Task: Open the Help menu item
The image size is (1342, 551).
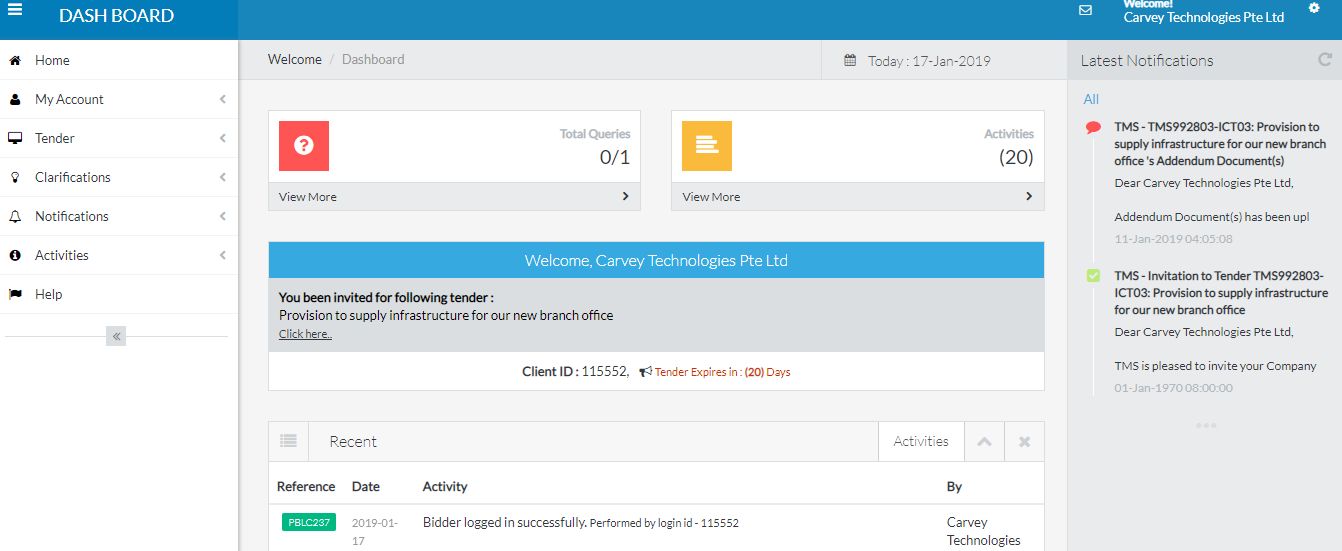Action: [x=48, y=294]
